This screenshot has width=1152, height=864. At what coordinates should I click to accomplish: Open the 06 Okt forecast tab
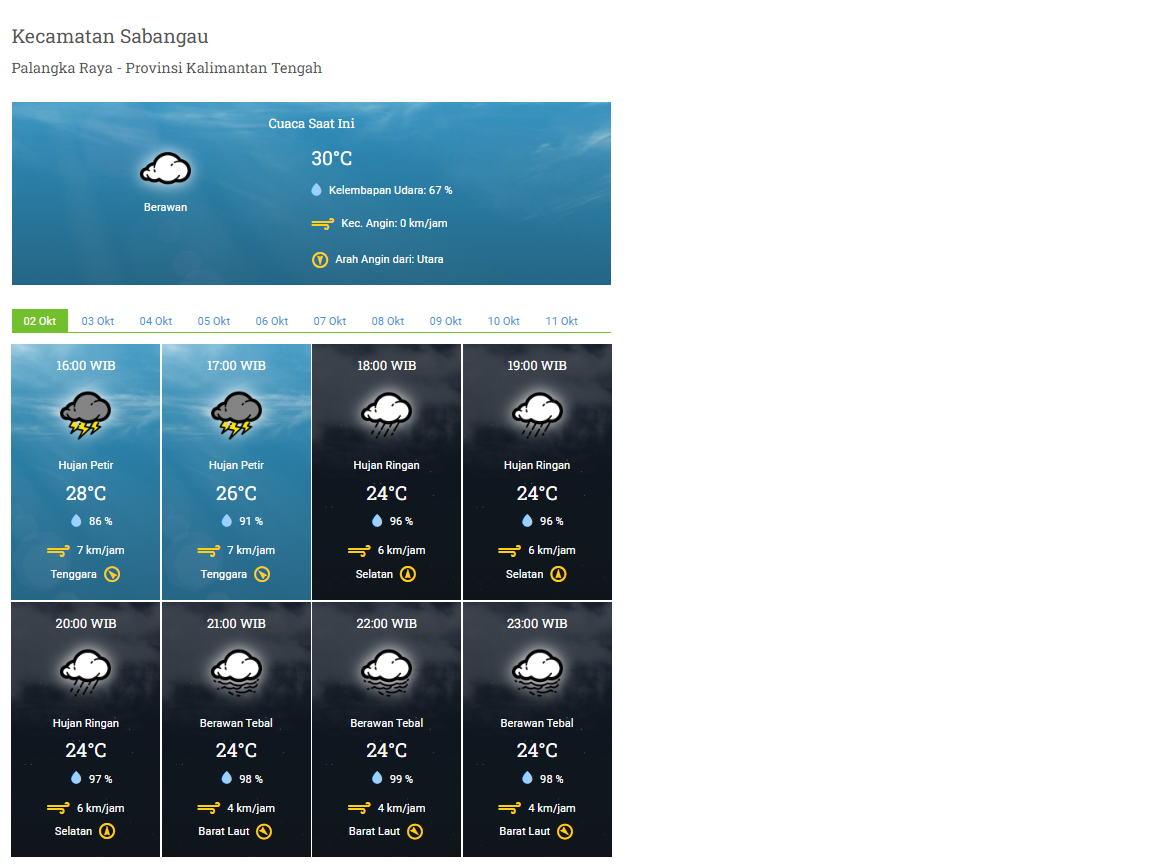272,321
